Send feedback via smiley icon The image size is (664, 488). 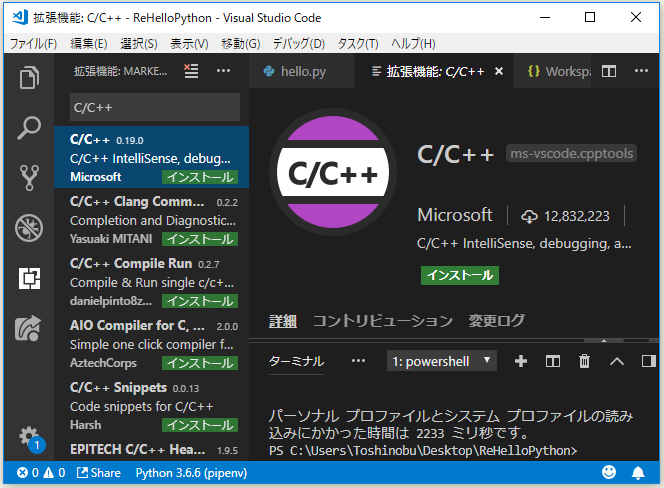[x=609, y=472]
